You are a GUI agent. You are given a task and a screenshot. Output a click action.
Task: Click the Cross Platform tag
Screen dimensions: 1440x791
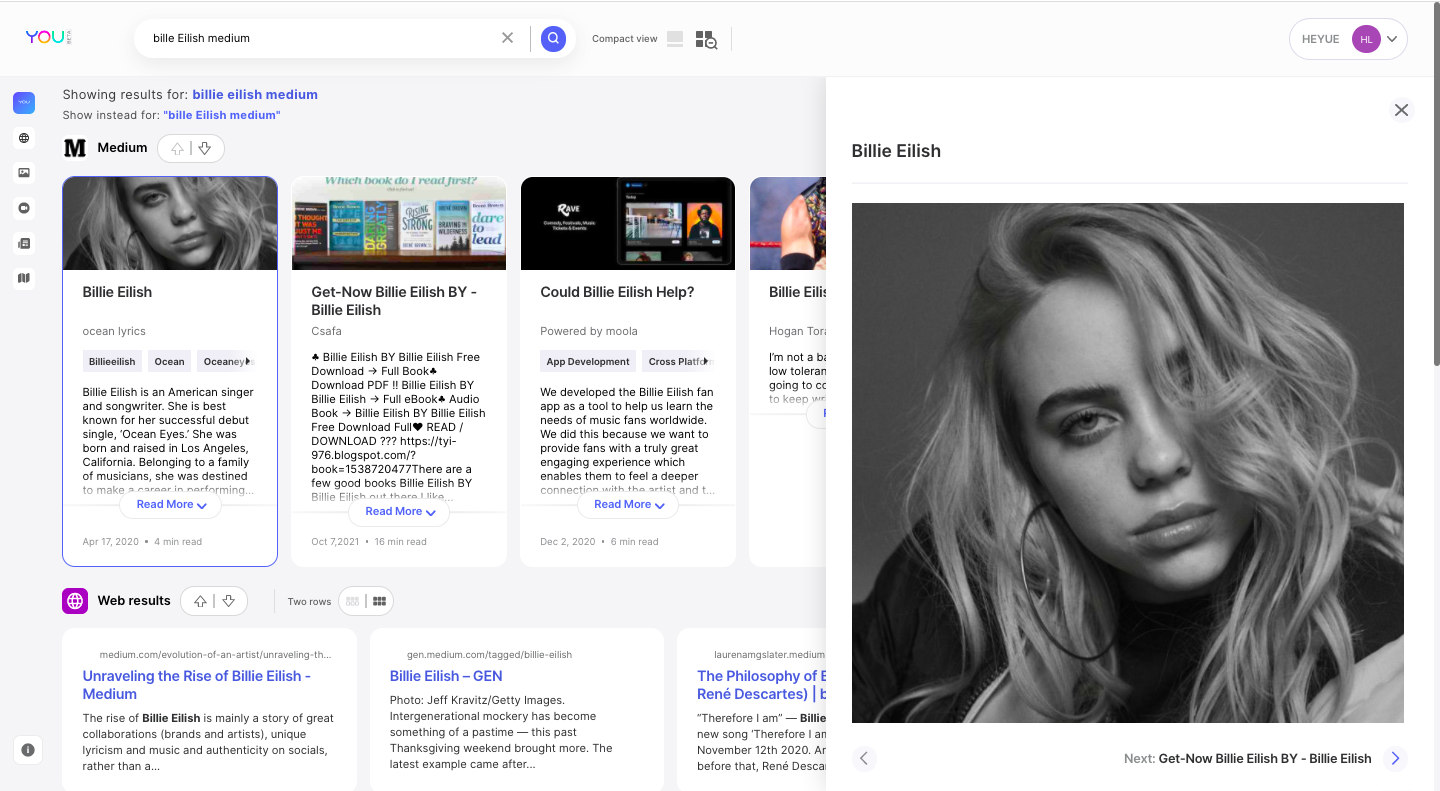[x=677, y=362]
